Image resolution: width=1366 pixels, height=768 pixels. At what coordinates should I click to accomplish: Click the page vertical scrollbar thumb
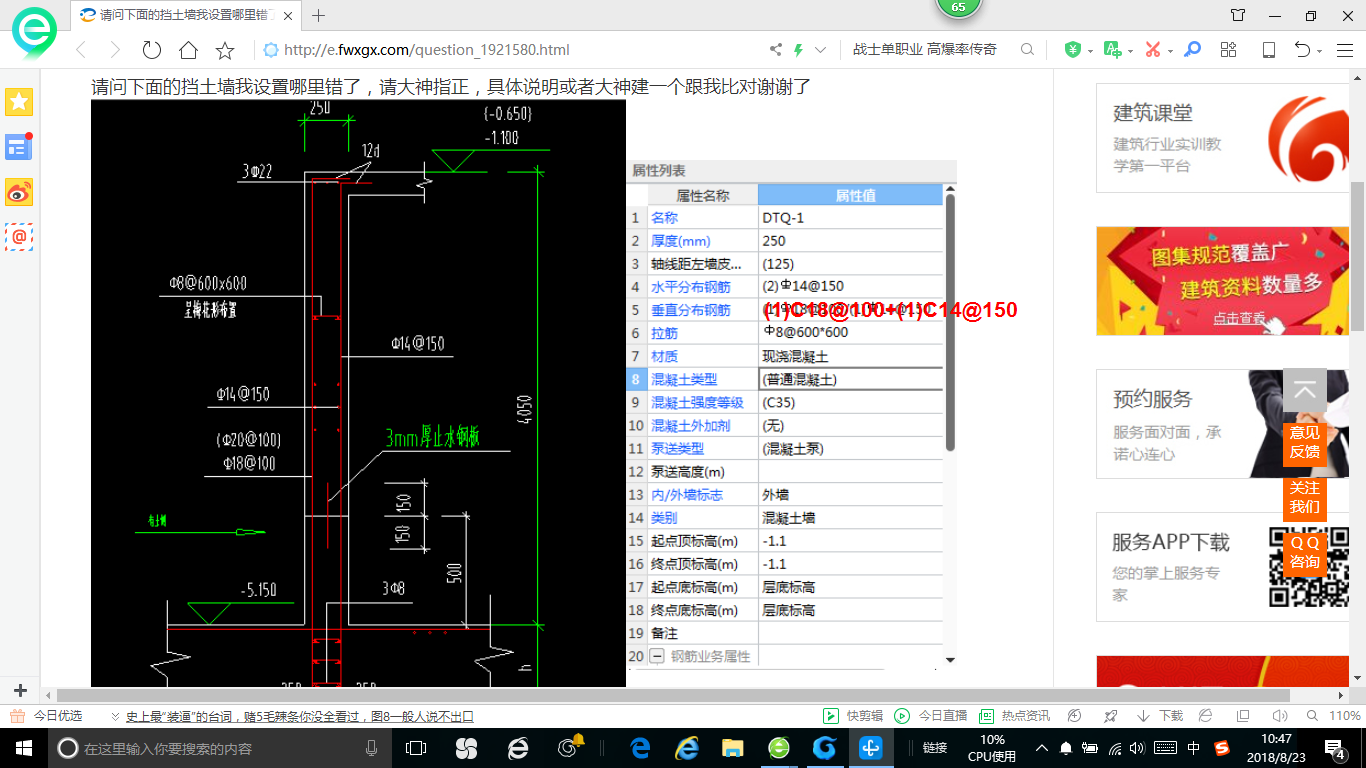1357,256
